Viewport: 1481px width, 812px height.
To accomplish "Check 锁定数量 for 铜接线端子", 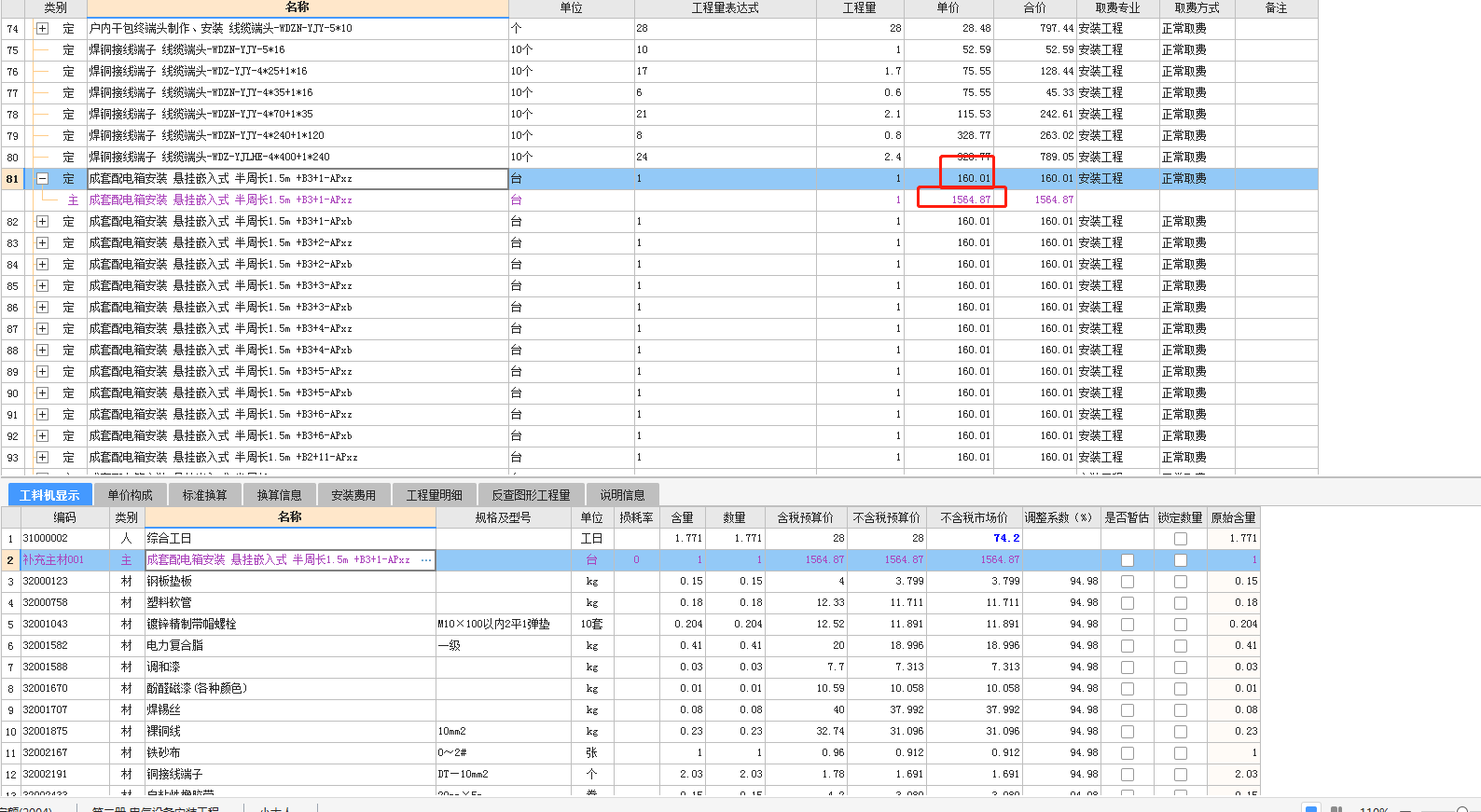I will click(x=1181, y=775).
